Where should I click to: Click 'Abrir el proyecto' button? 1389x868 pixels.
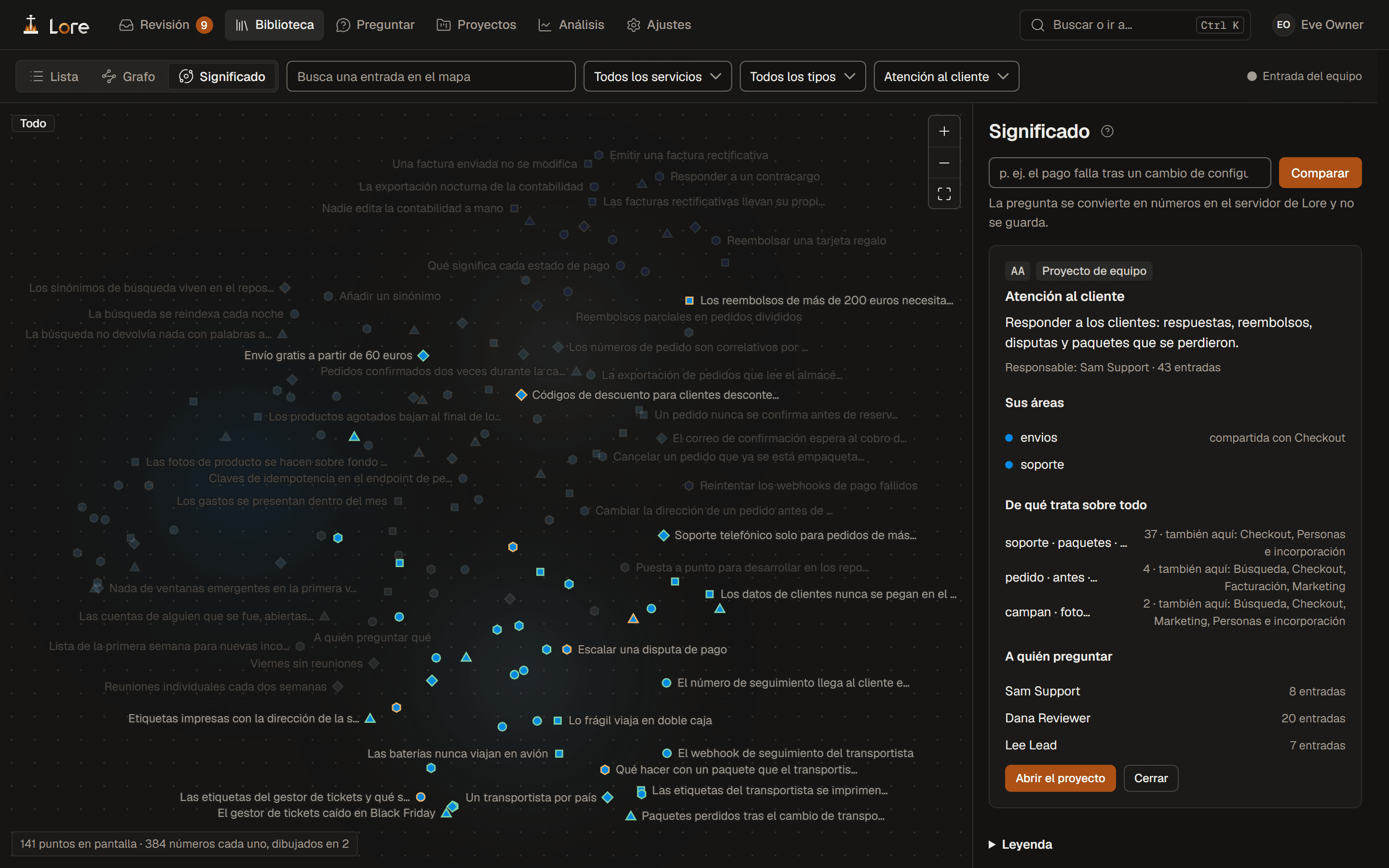pos(1060,778)
